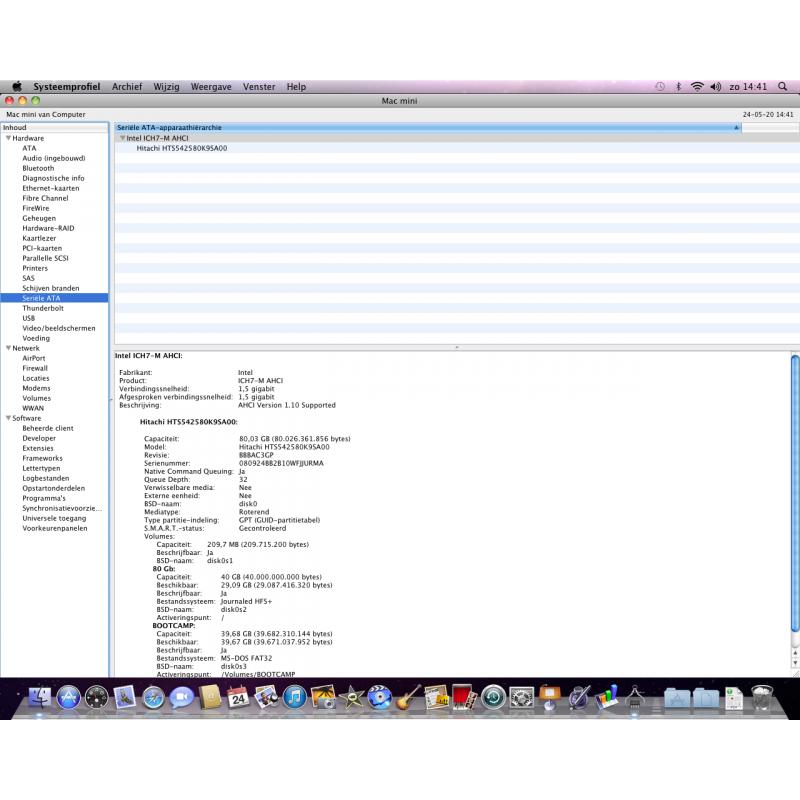Launch Numbers chart icon in Dock
The width and height of the screenshot is (800, 800).
pos(606,697)
